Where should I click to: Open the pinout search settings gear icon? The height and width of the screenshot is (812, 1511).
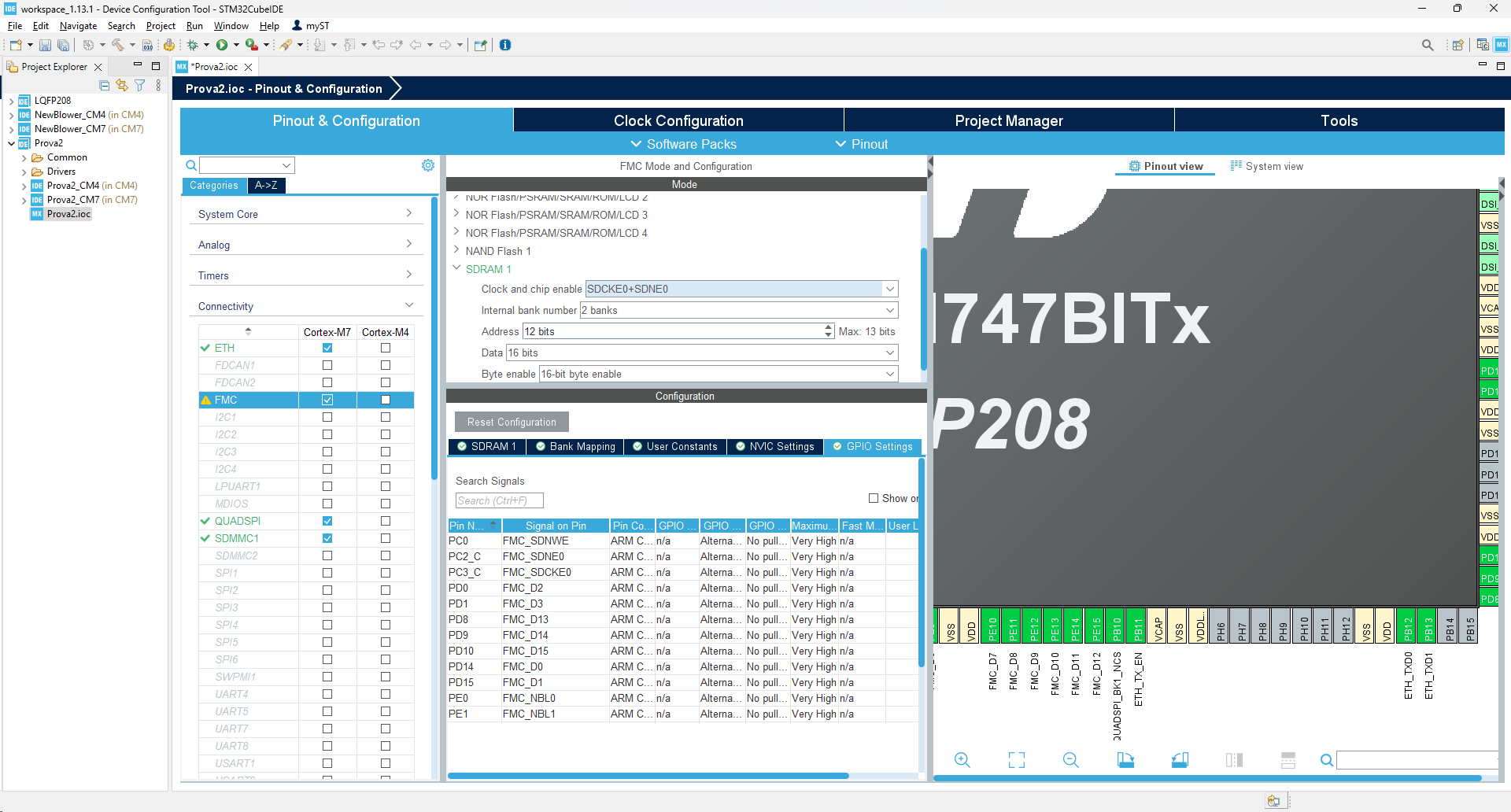point(427,165)
